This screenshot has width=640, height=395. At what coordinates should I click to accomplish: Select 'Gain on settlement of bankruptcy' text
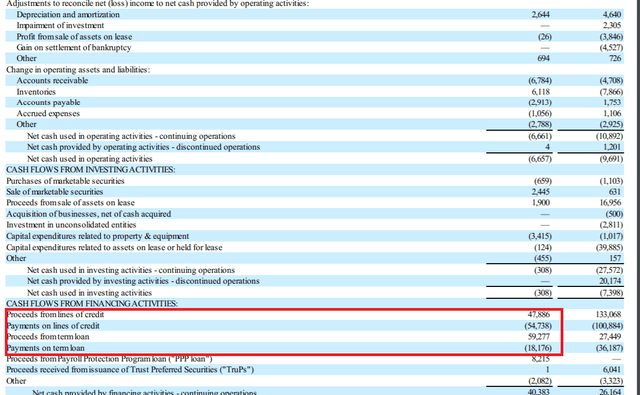(74, 48)
